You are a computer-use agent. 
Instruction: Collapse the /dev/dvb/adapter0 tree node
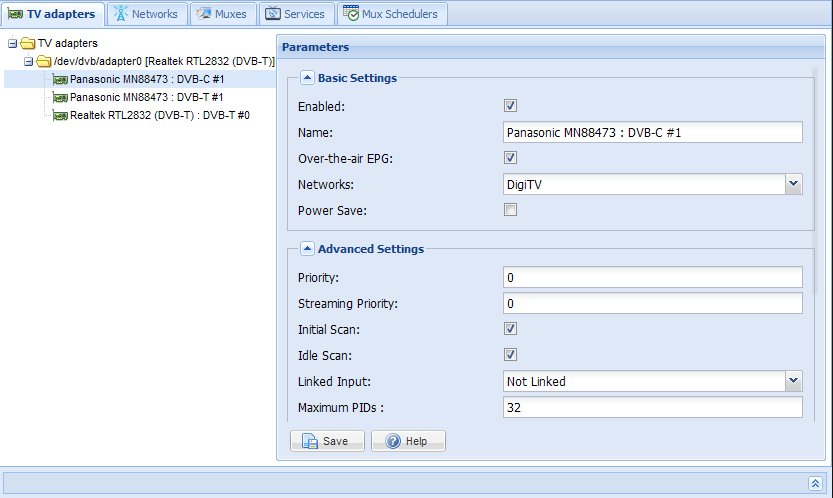[x=29, y=62]
